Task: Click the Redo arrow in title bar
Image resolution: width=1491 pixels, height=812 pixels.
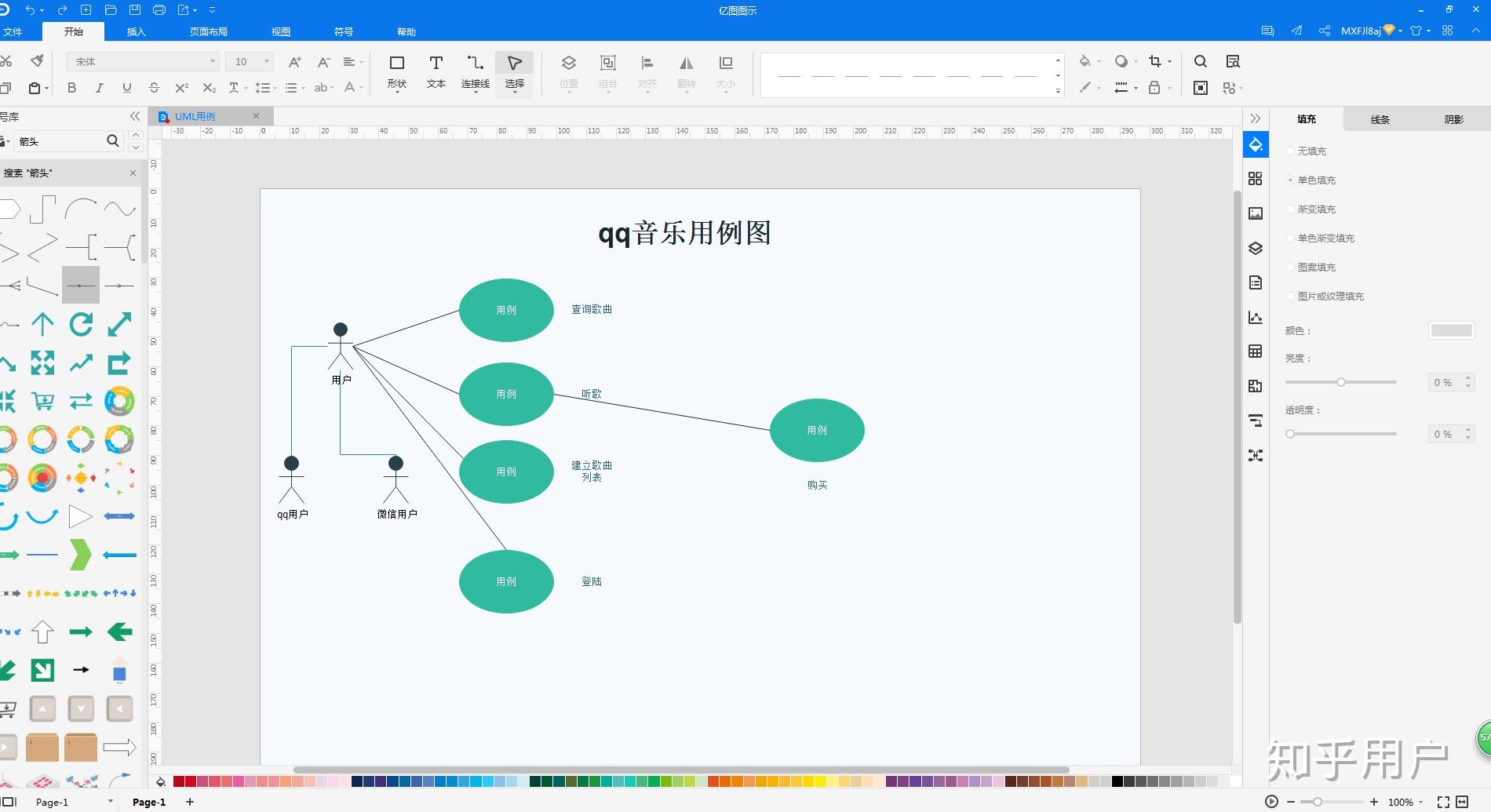Action: pyautogui.click(x=62, y=10)
